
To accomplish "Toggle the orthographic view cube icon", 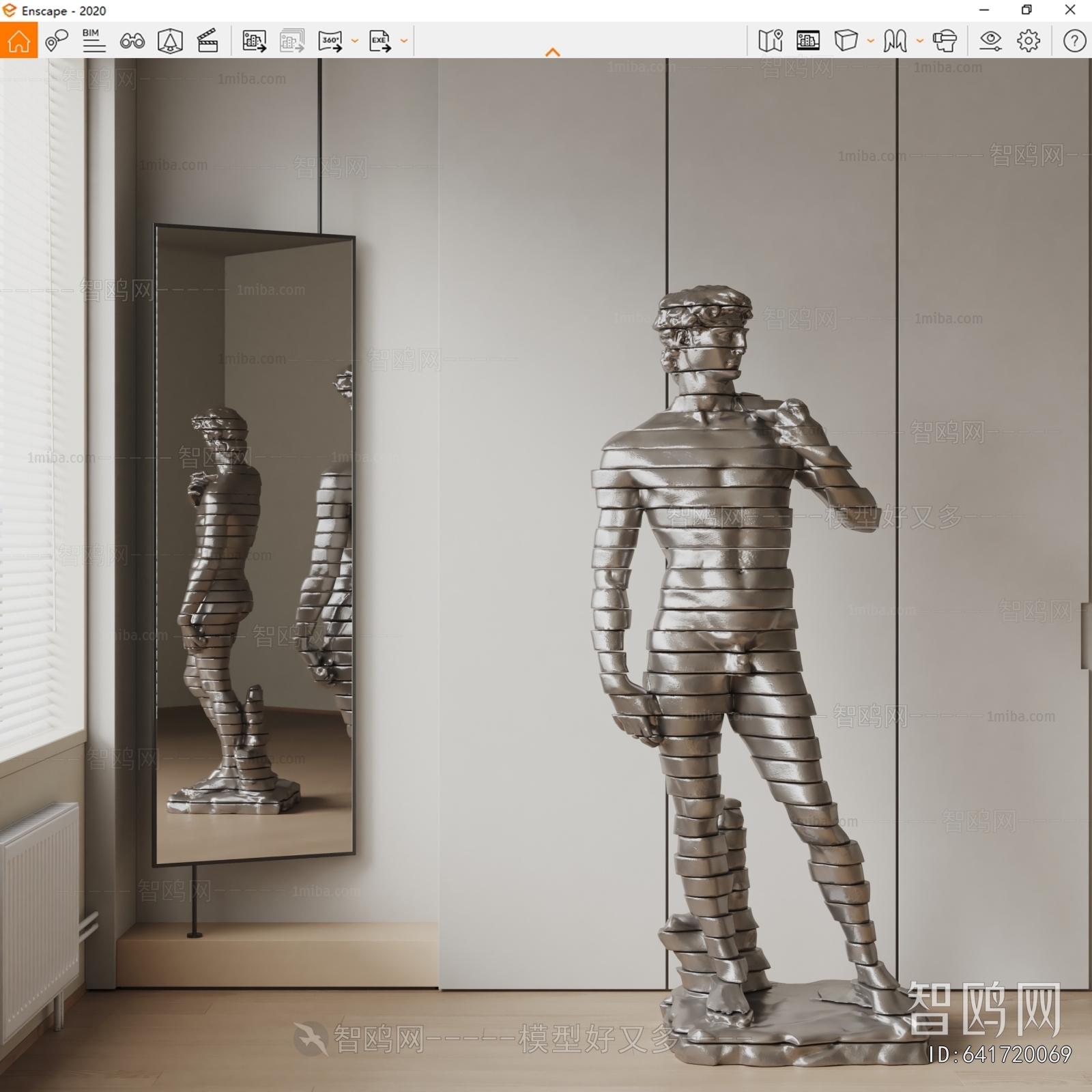I will tap(846, 41).
